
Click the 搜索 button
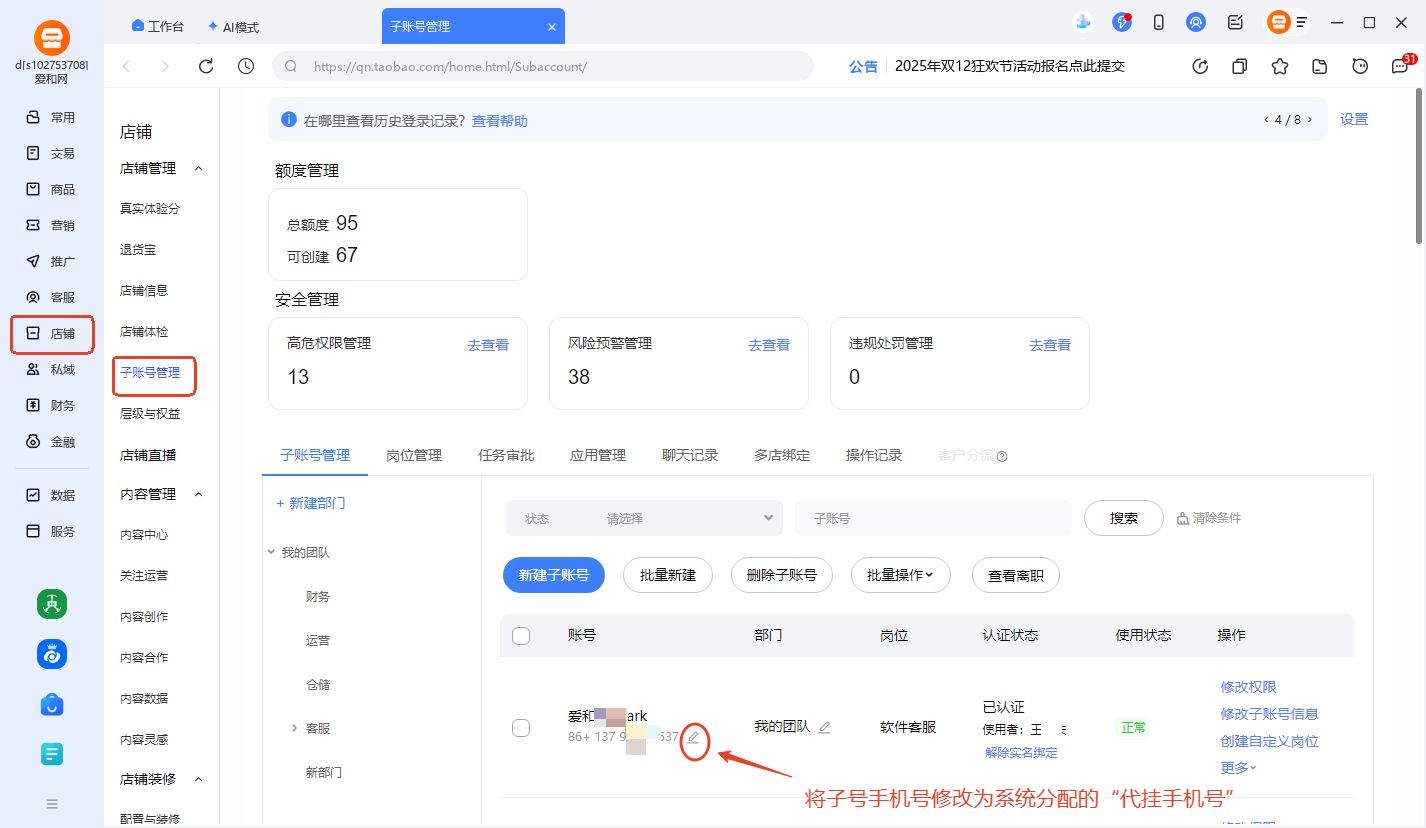click(1124, 518)
